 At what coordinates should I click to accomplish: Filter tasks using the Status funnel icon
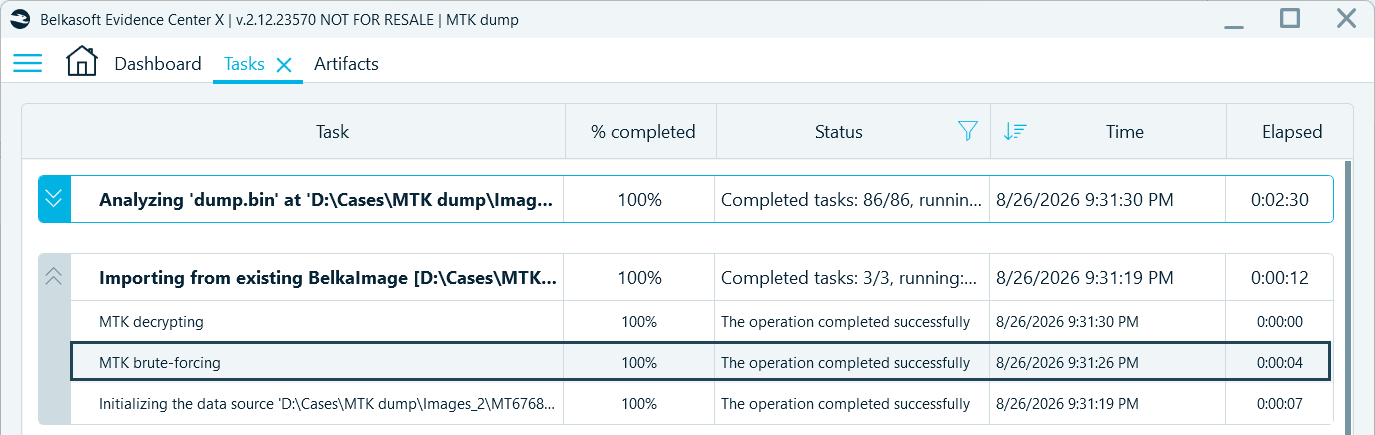tap(967, 131)
